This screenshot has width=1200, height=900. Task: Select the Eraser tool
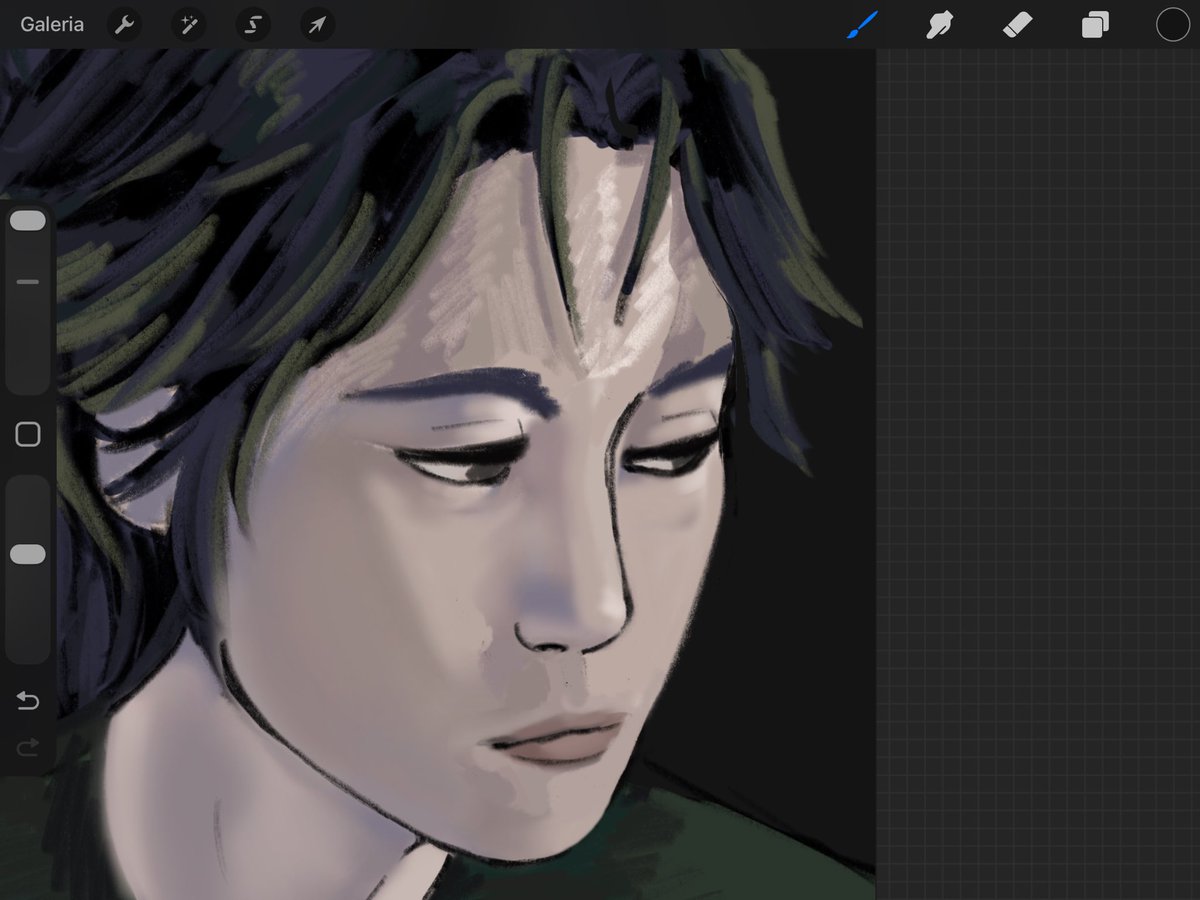[1017, 25]
